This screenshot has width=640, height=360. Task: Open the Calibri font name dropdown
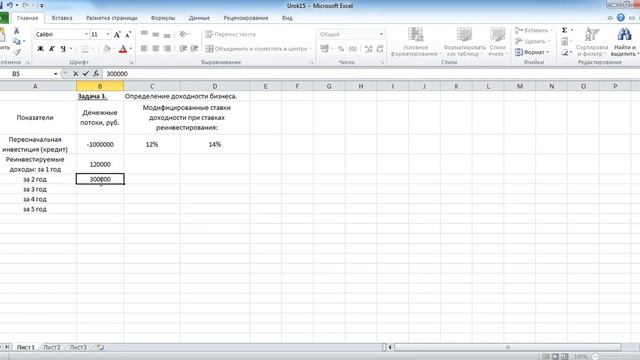pos(86,34)
